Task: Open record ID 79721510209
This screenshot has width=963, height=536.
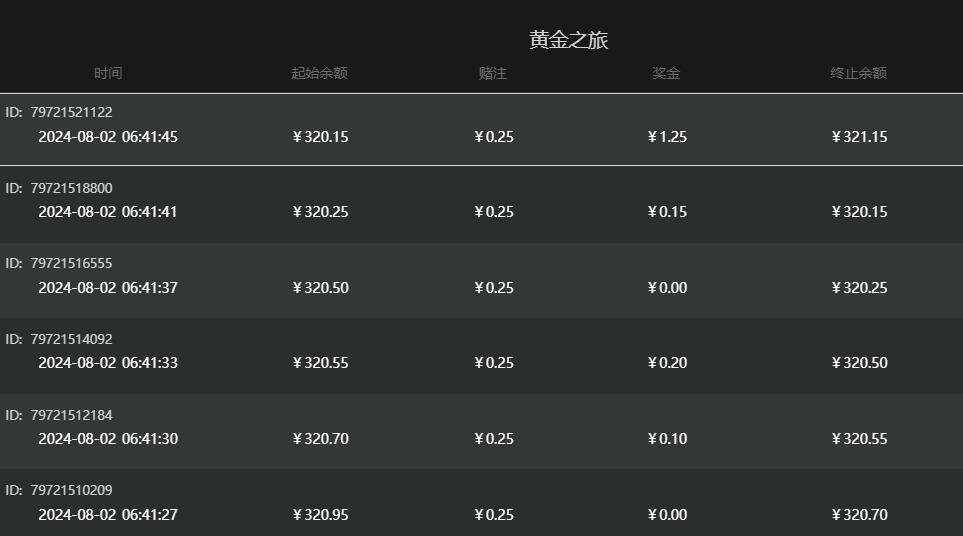Action: tap(71, 490)
